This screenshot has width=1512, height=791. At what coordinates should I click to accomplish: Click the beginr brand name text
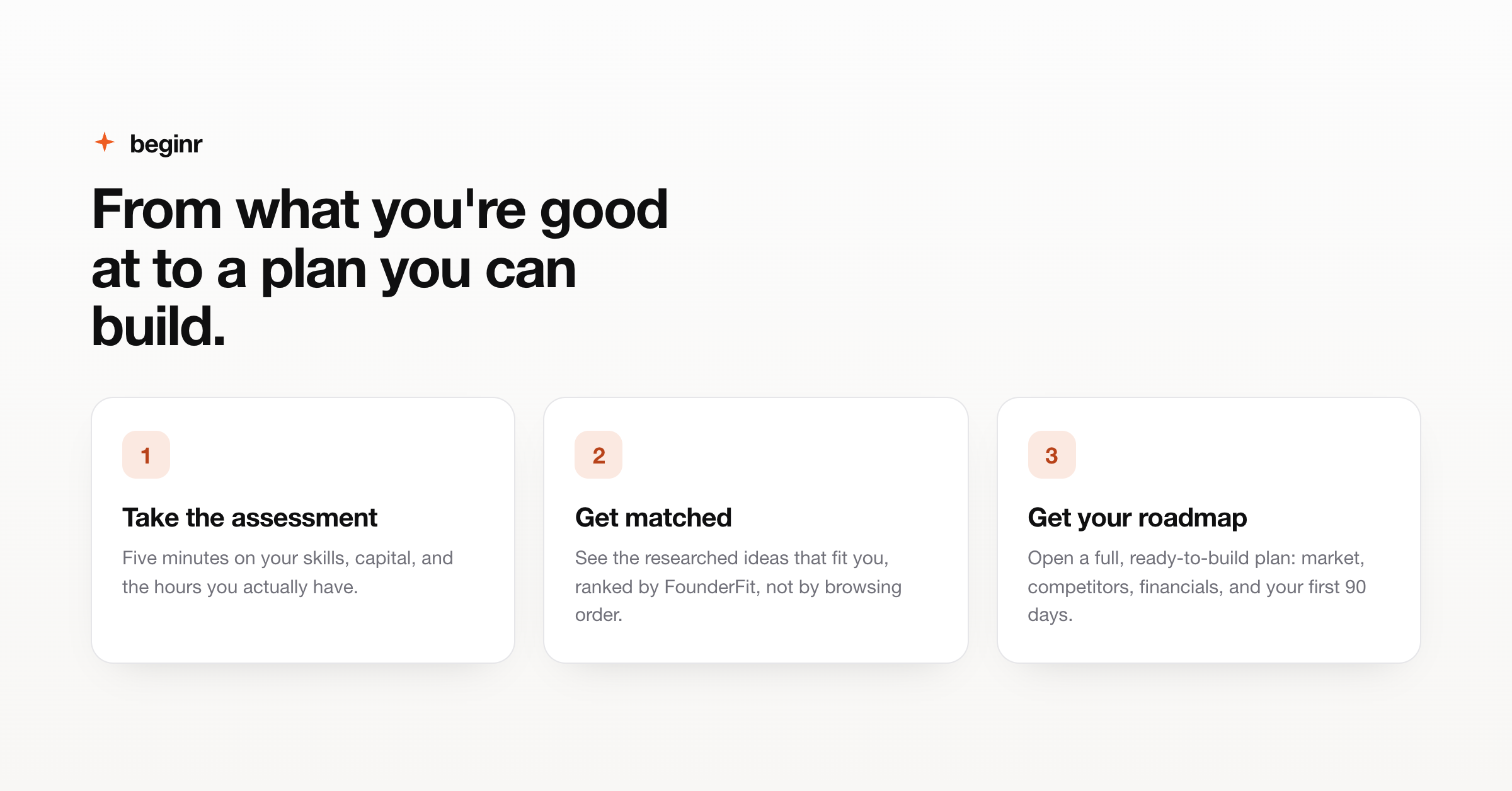pyautogui.click(x=166, y=144)
